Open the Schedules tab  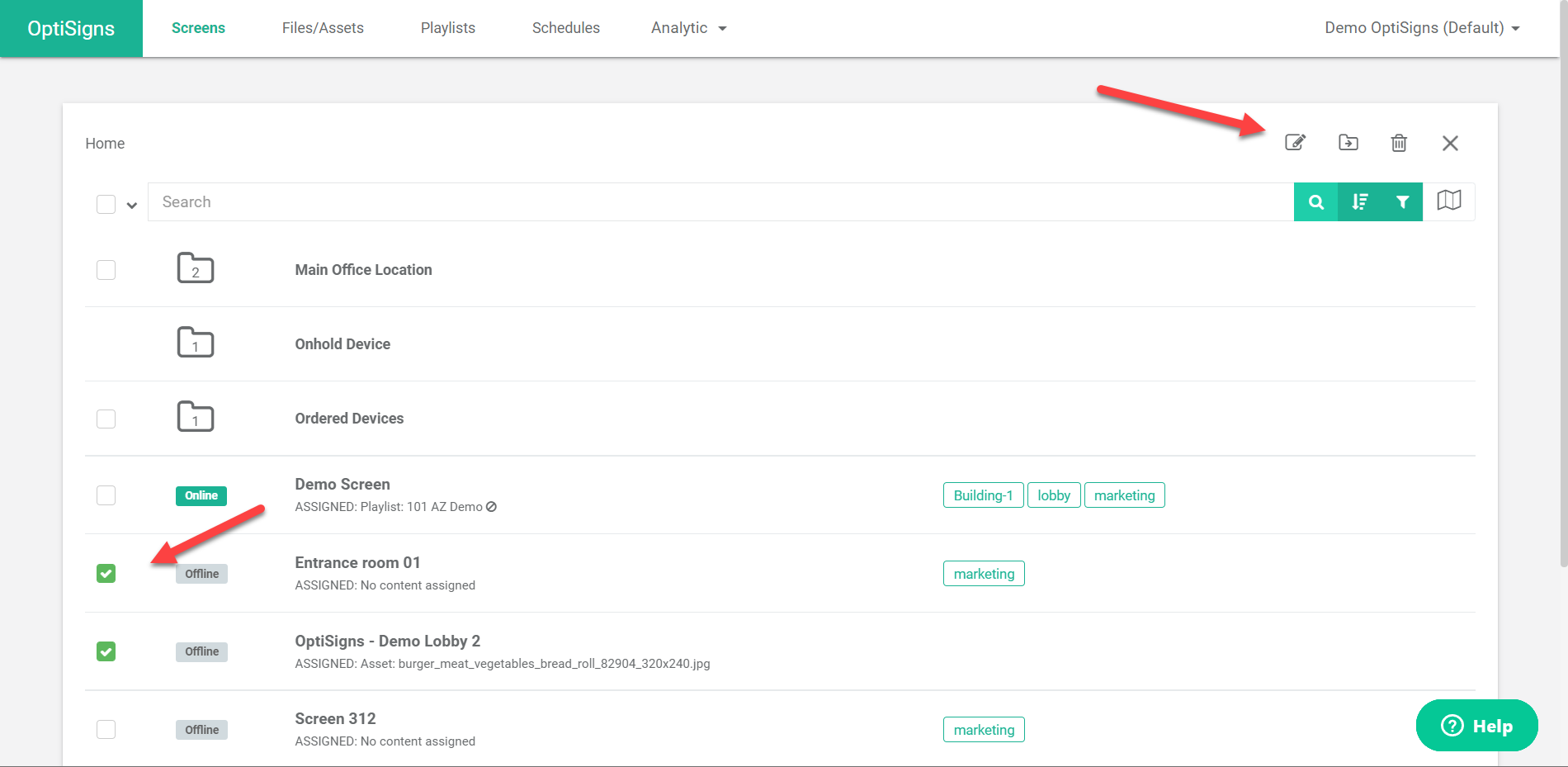tap(565, 28)
